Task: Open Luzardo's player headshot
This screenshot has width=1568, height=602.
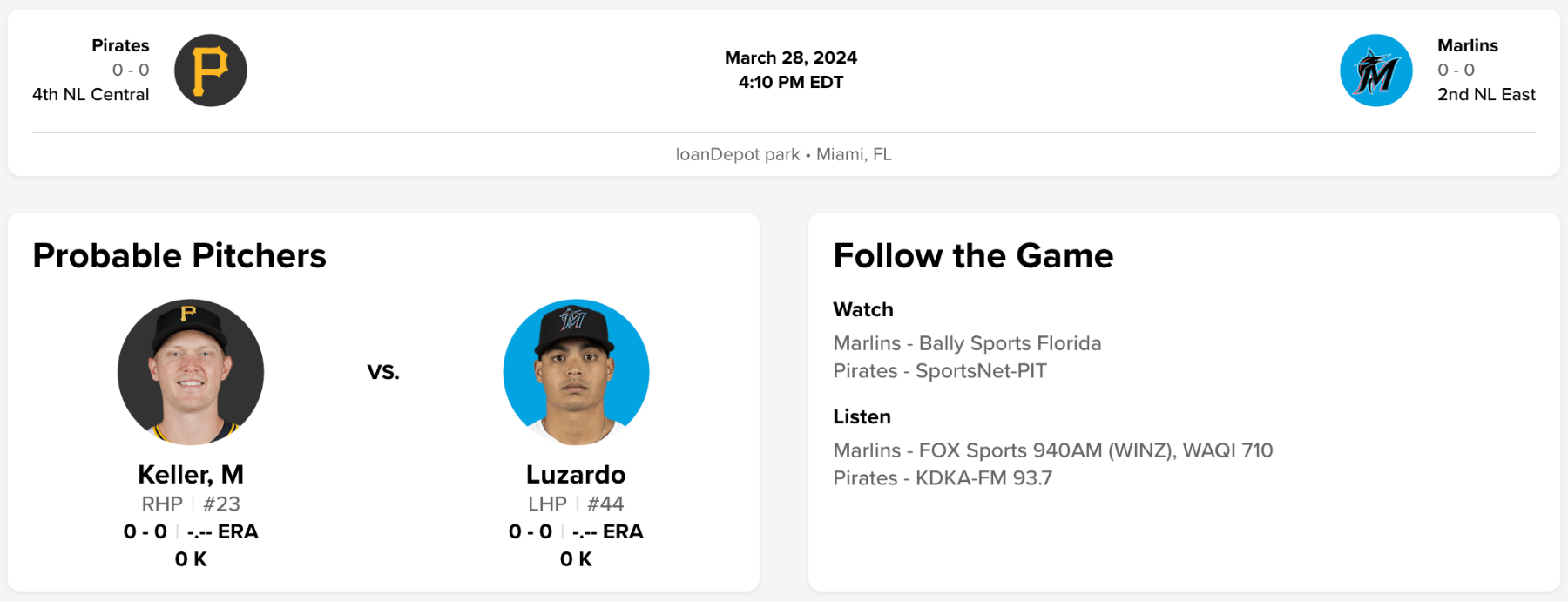Action: [576, 372]
